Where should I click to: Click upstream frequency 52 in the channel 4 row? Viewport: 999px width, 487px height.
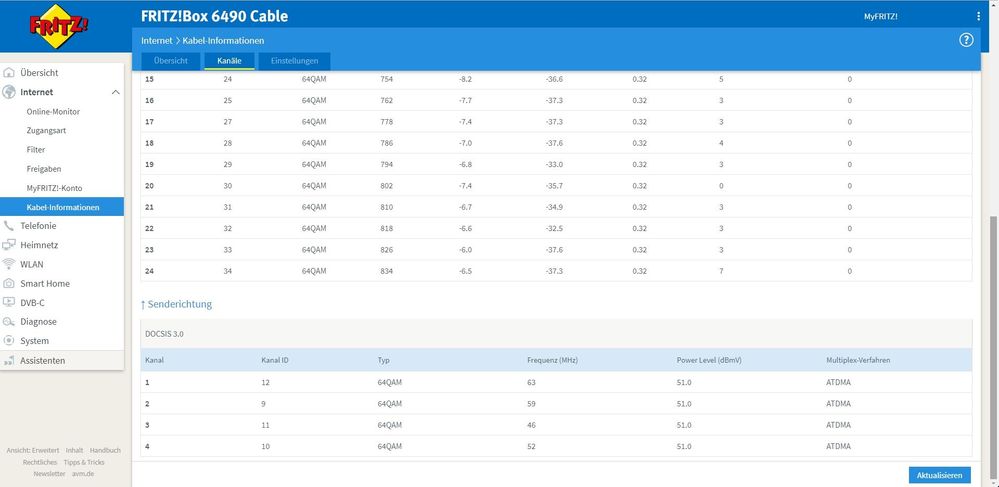pyautogui.click(x=531, y=446)
